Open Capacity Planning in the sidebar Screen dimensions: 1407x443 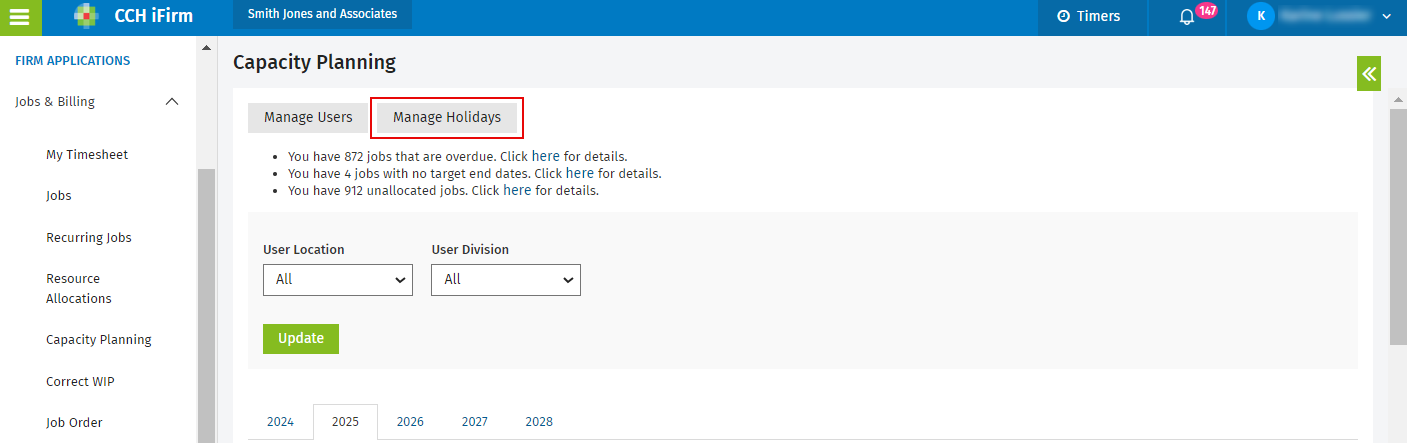[99, 340]
